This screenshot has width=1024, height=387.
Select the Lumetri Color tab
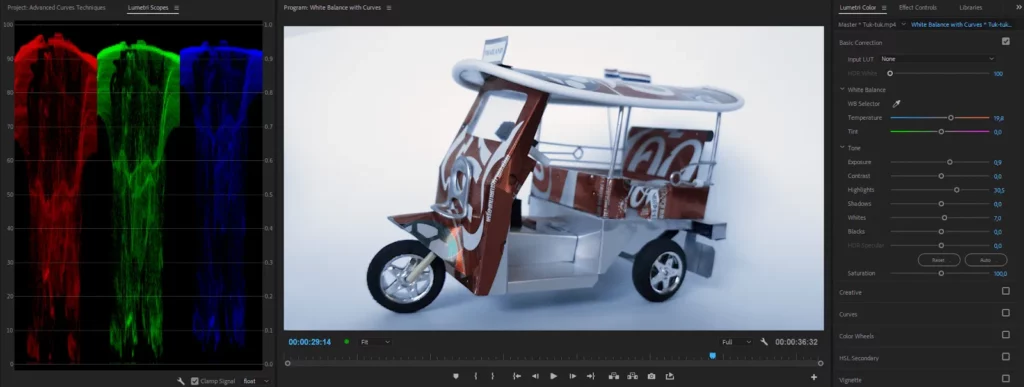click(x=857, y=8)
